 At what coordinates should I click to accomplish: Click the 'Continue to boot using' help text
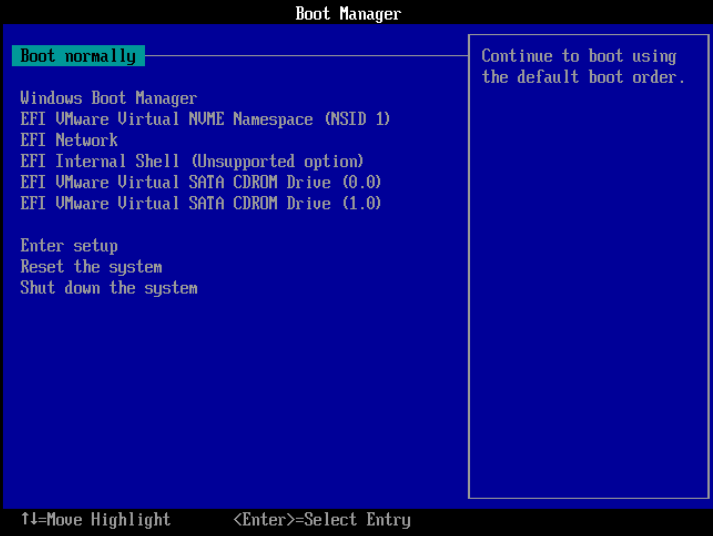click(579, 56)
